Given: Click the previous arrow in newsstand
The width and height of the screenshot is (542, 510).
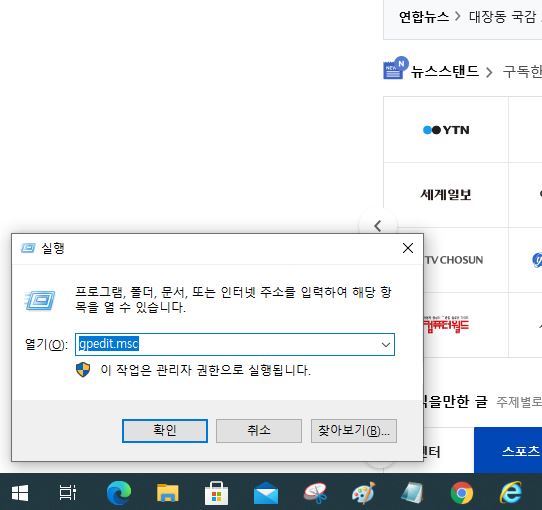Looking at the screenshot, I should (x=378, y=226).
